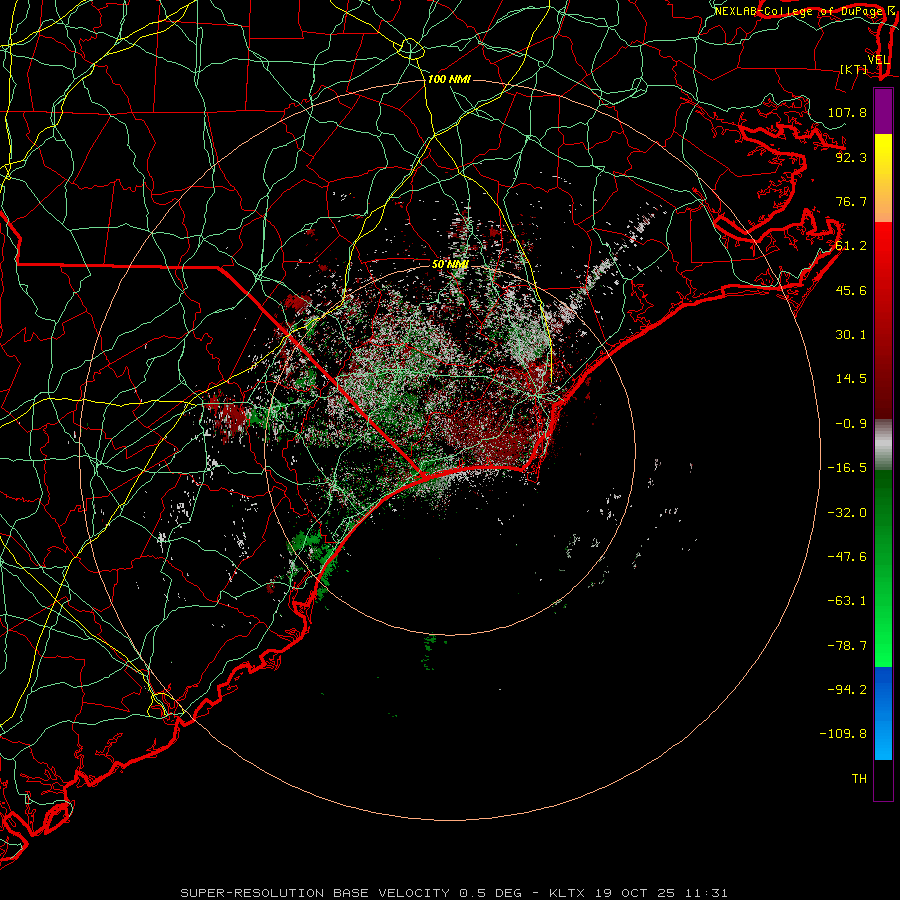Click the -32.0 legend value
The image size is (900, 900).
847,513
